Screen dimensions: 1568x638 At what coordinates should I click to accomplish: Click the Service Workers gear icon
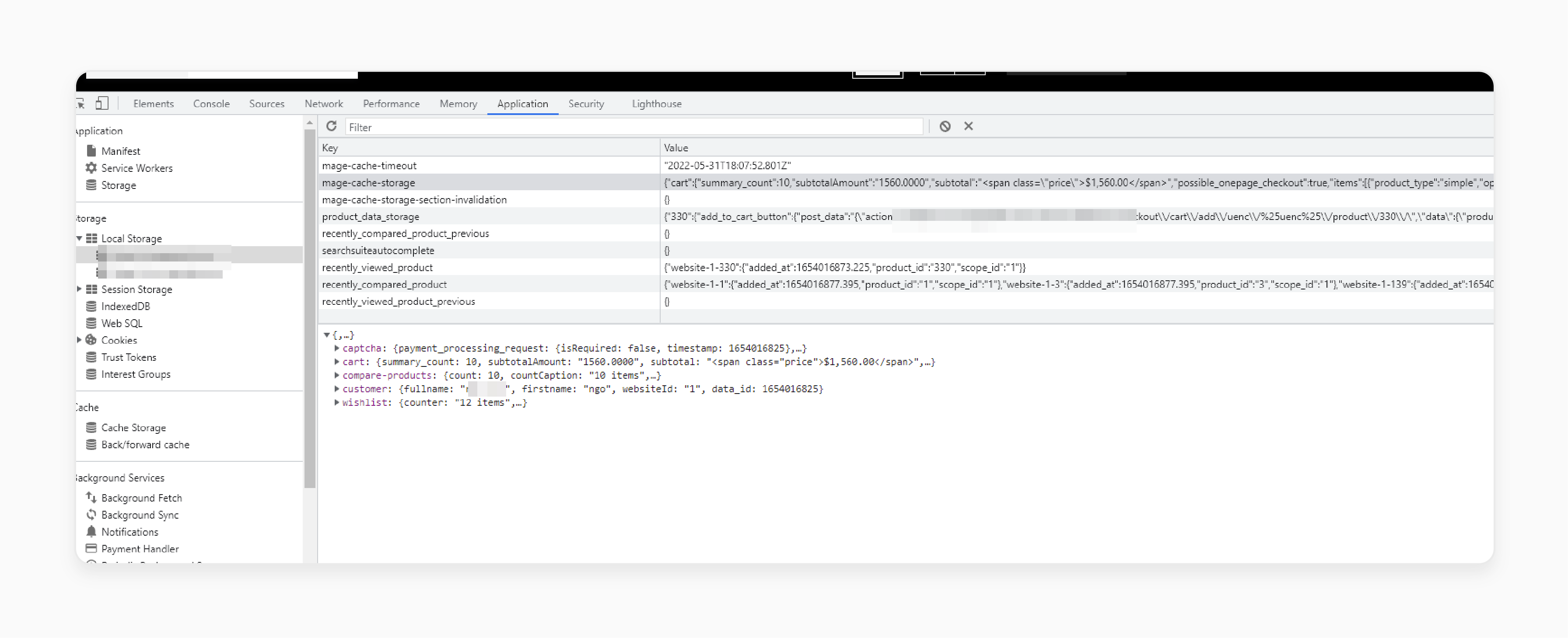pyautogui.click(x=91, y=167)
